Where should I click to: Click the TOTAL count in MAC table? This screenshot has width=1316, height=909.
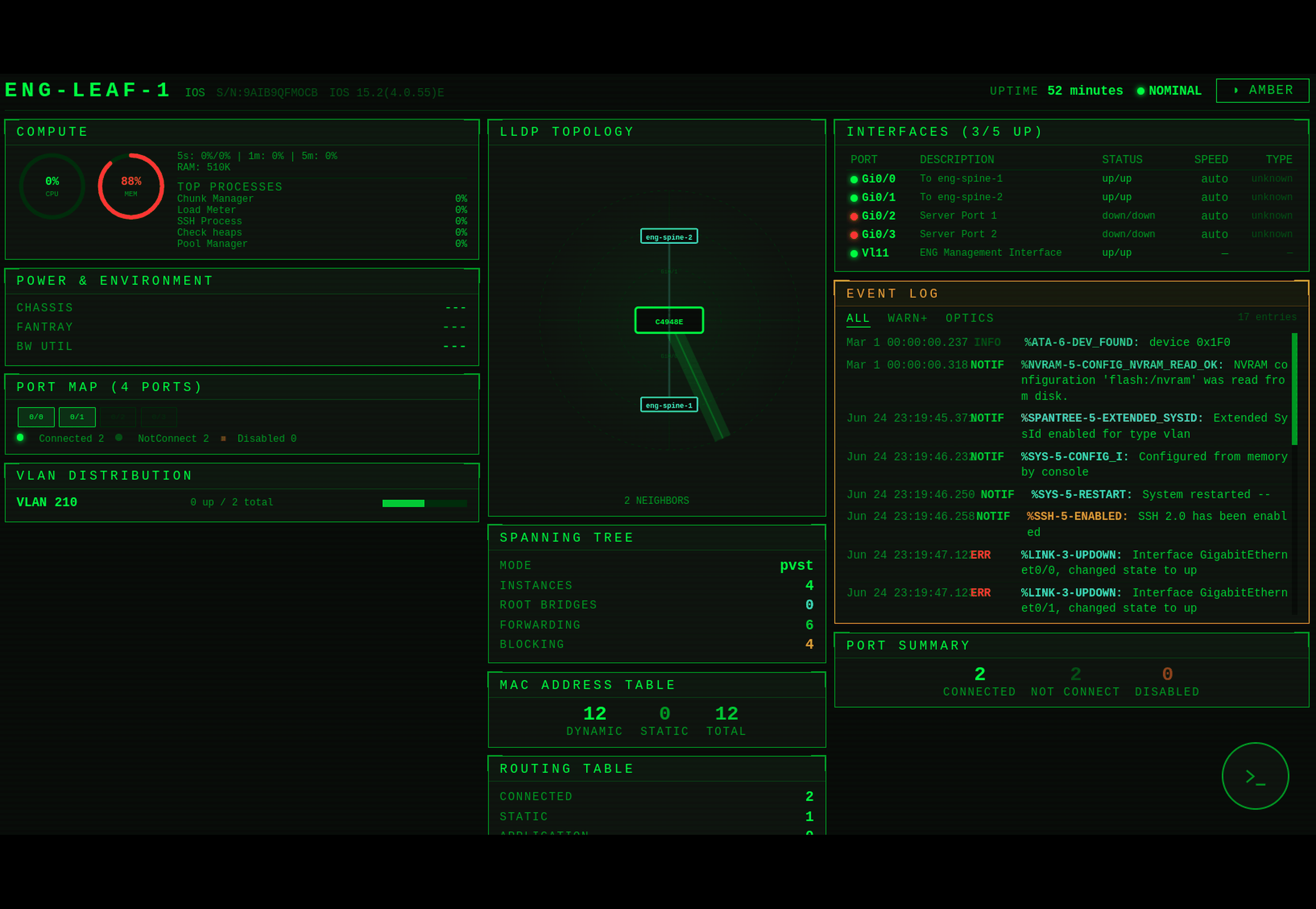pos(726,713)
